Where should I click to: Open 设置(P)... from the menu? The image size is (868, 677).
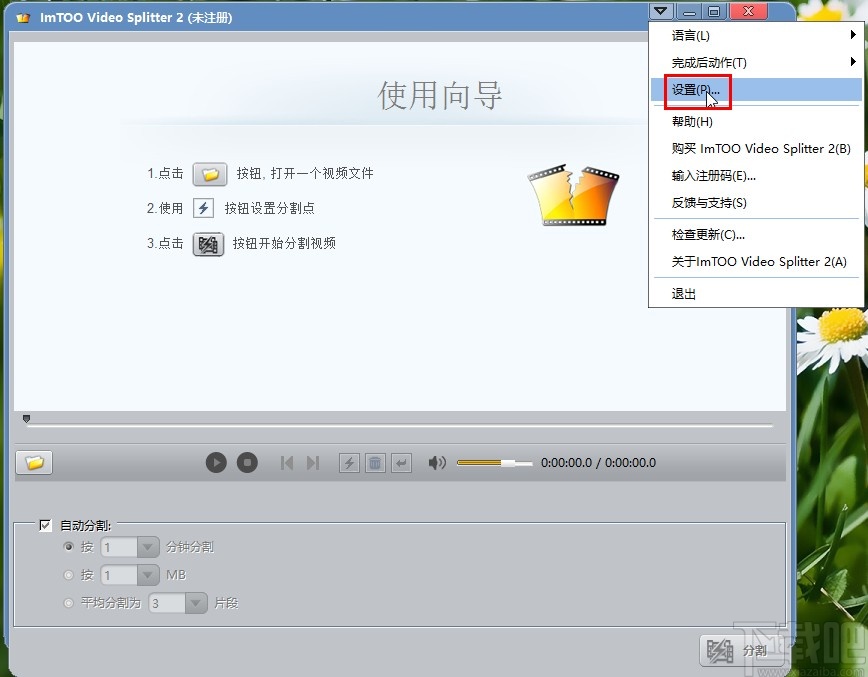pyautogui.click(x=757, y=90)
